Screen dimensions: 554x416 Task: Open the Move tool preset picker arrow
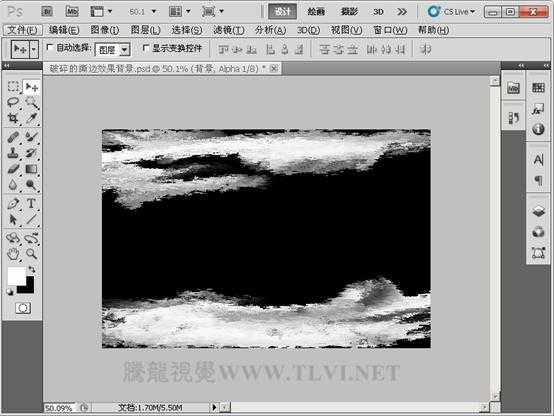[34, 49]
